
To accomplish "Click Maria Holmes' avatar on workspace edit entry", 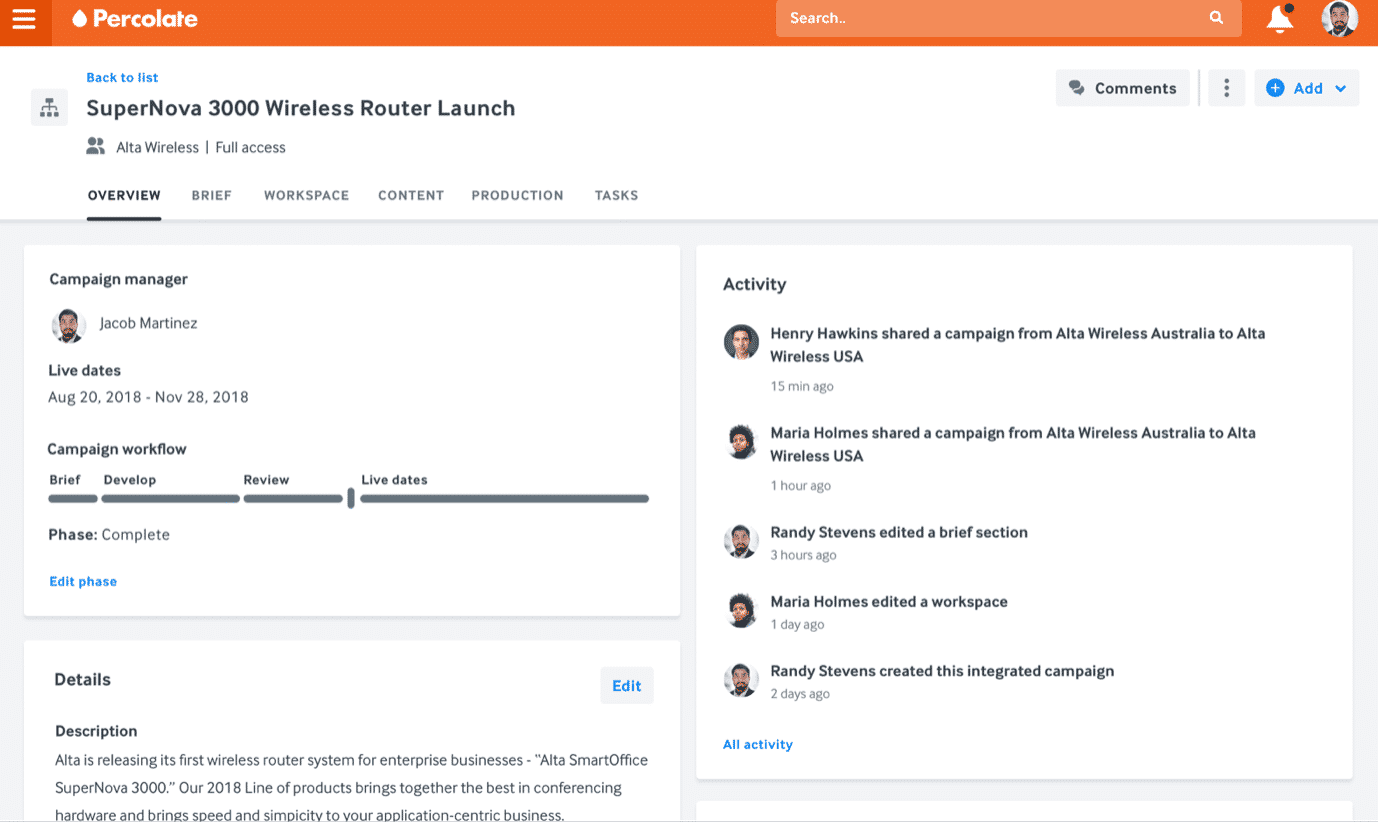I will coord(741,610).
